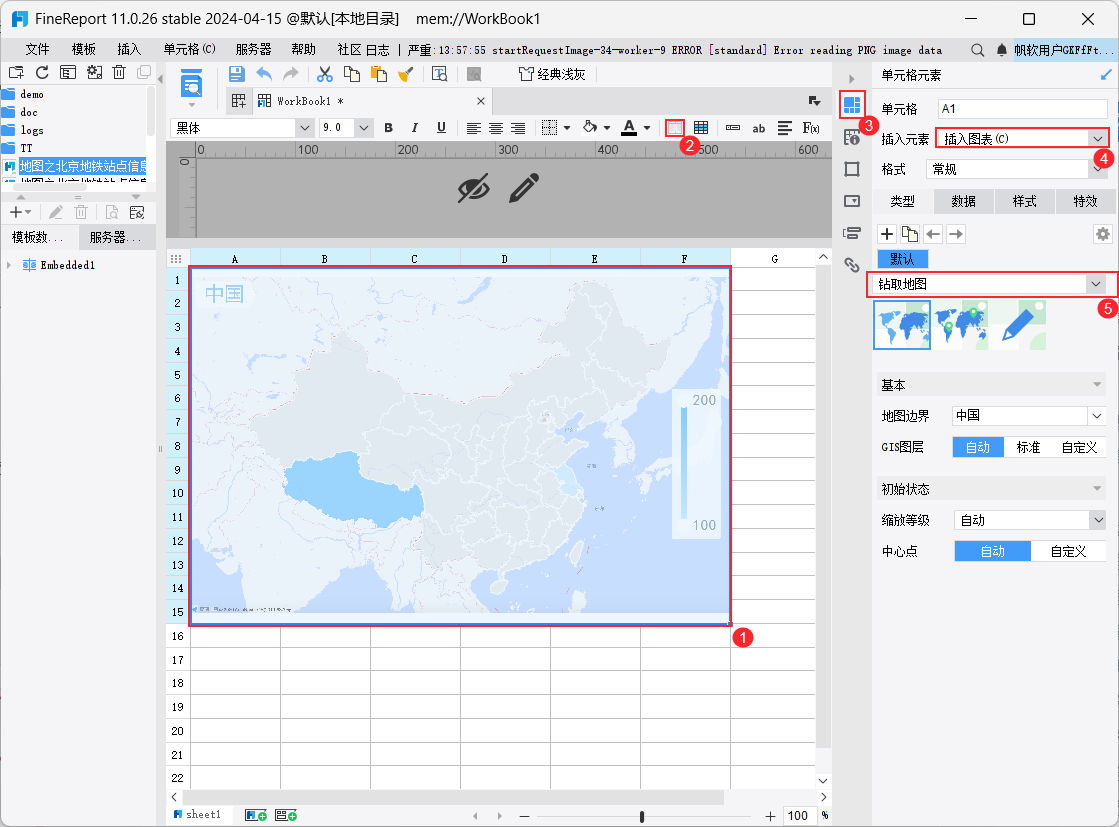Click the cell element panel icon
This screenshot has height=827, width=1119.
tap(852, 104)
